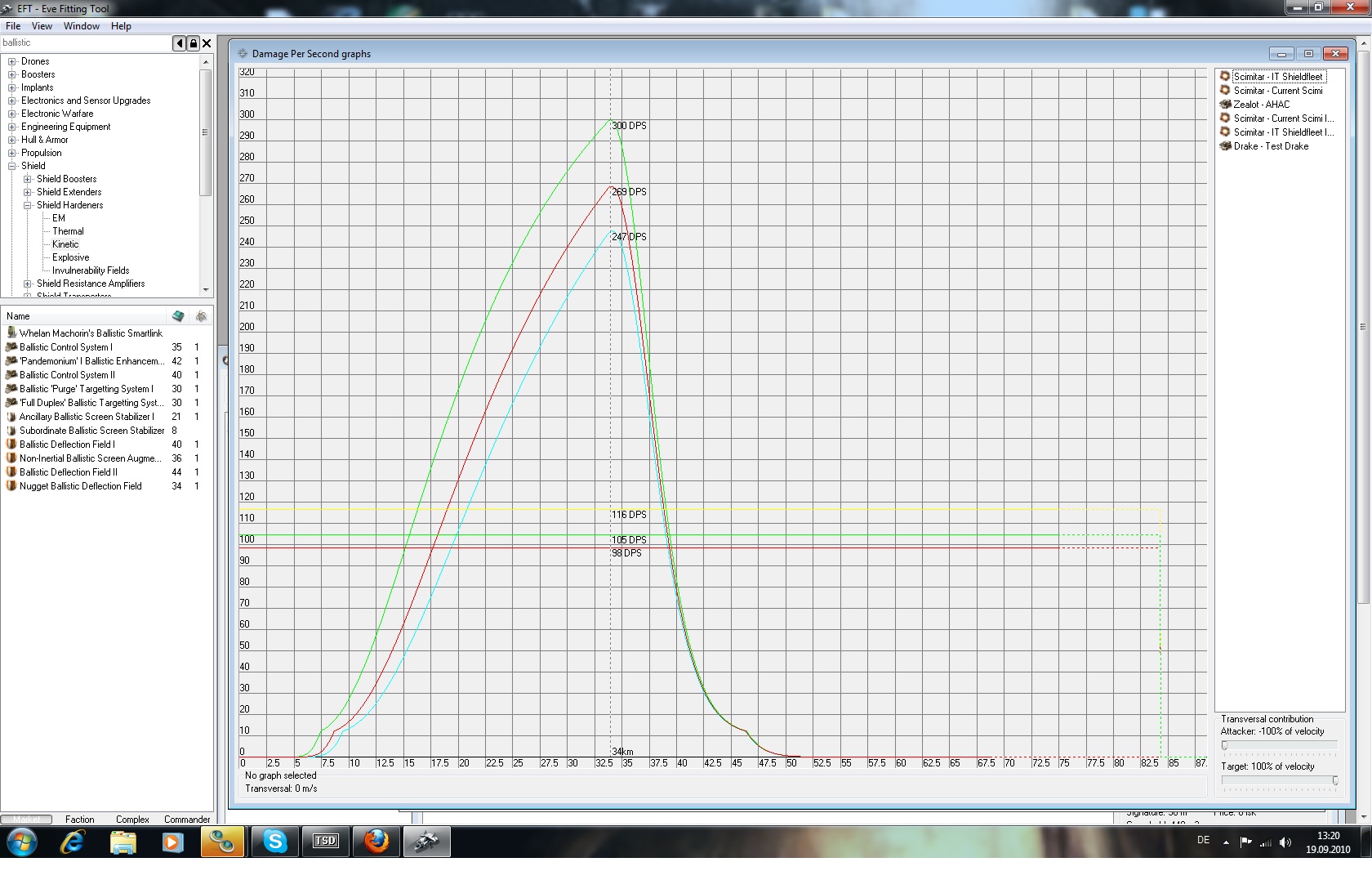Open the Help menu
This screenshot has height=889, width=1372.
coord(121,26)
